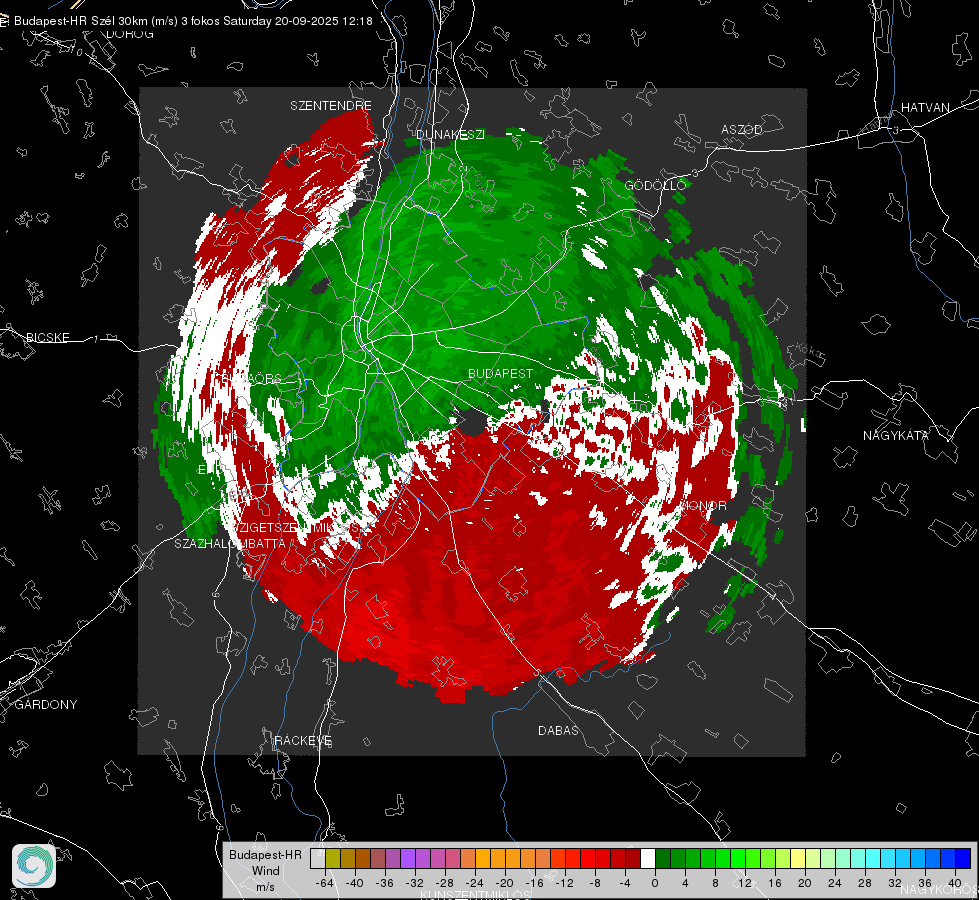Click the swirl logo icon at bottom left
The width and height of the screenshot is (979, 900).
pos(34,866)
